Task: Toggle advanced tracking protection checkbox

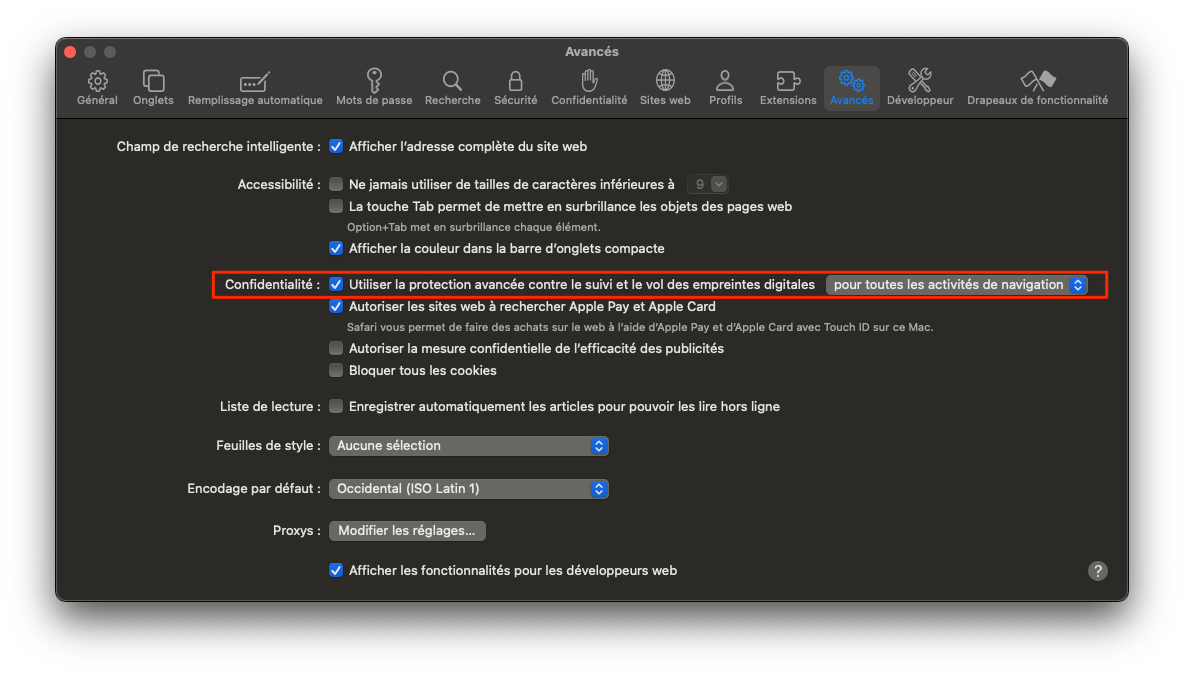Action: coord(336,285)
